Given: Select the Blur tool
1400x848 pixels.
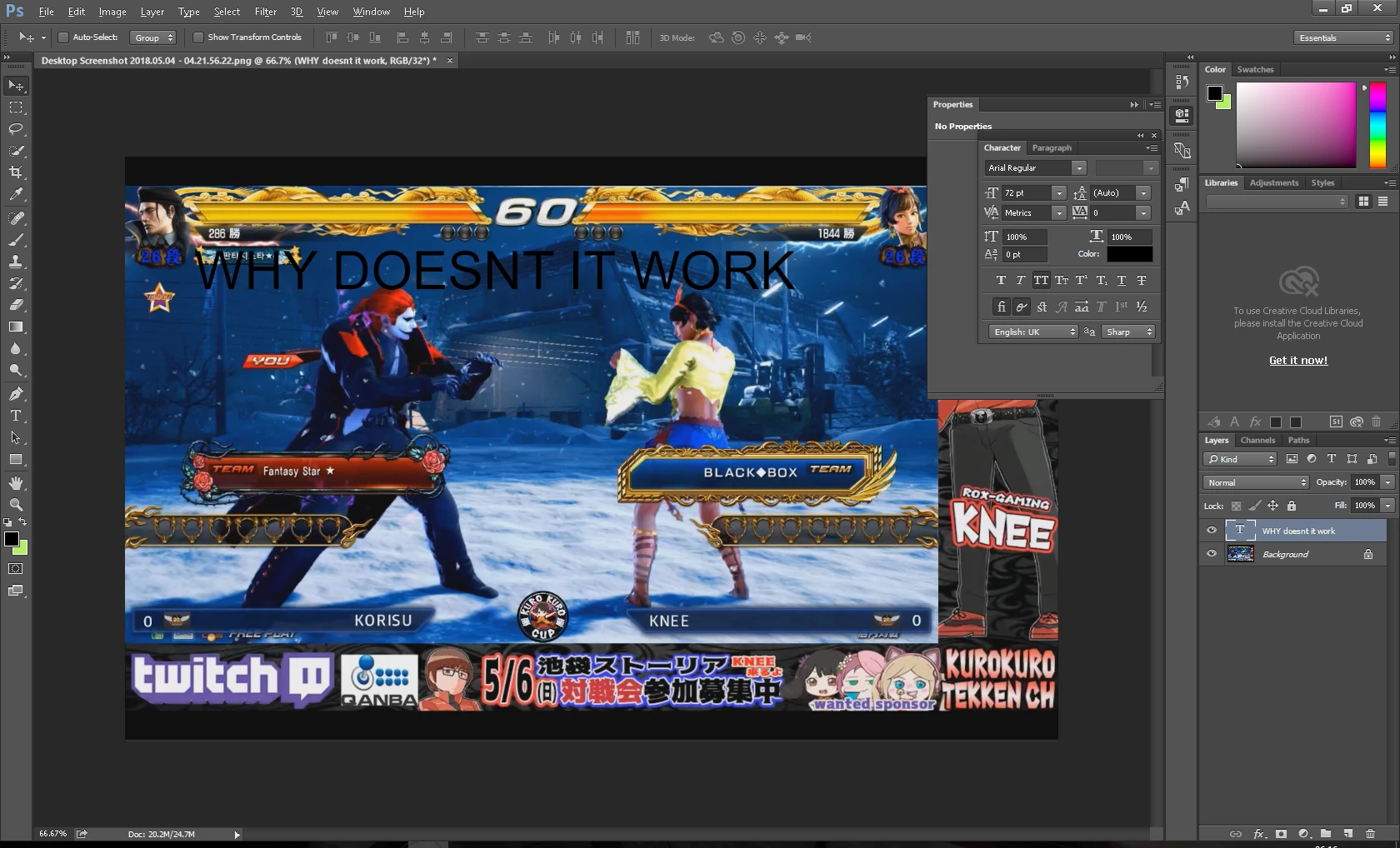Looking at the screenshot, I should 16,348.
